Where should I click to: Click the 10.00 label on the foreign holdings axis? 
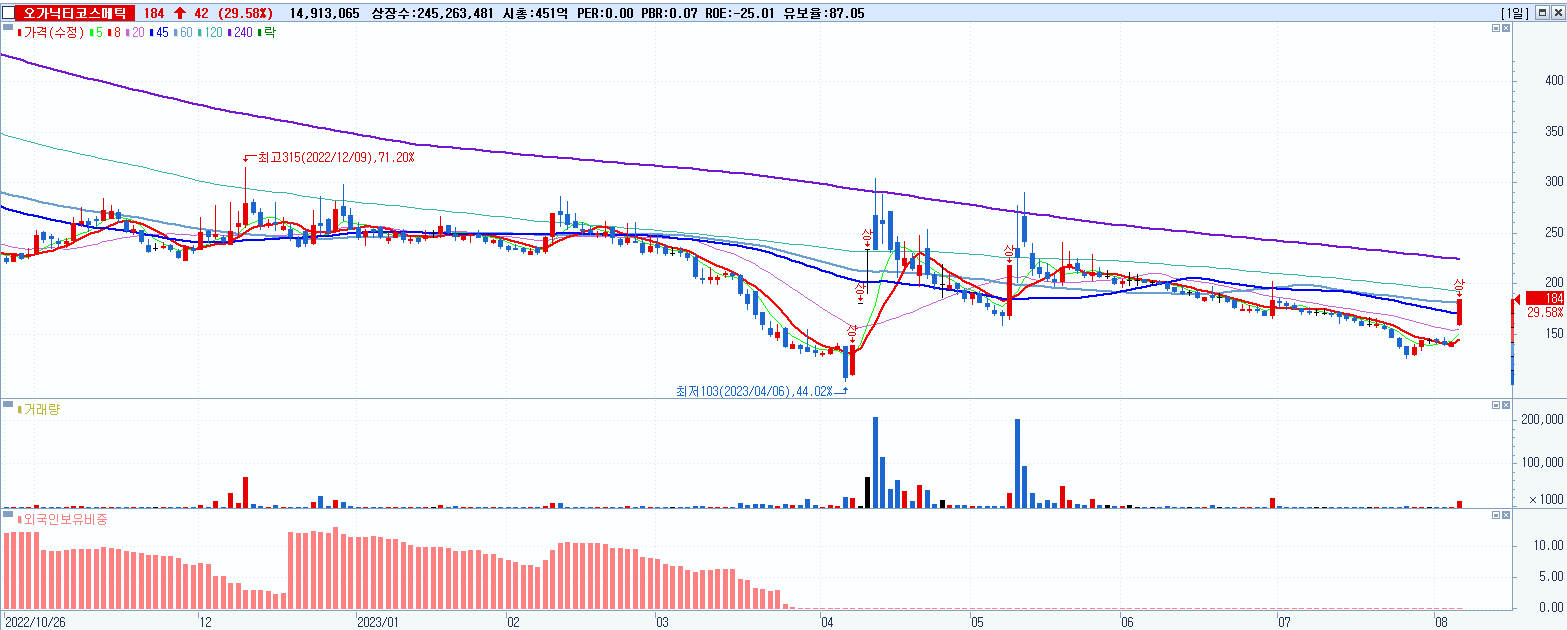pos(1550,545)
